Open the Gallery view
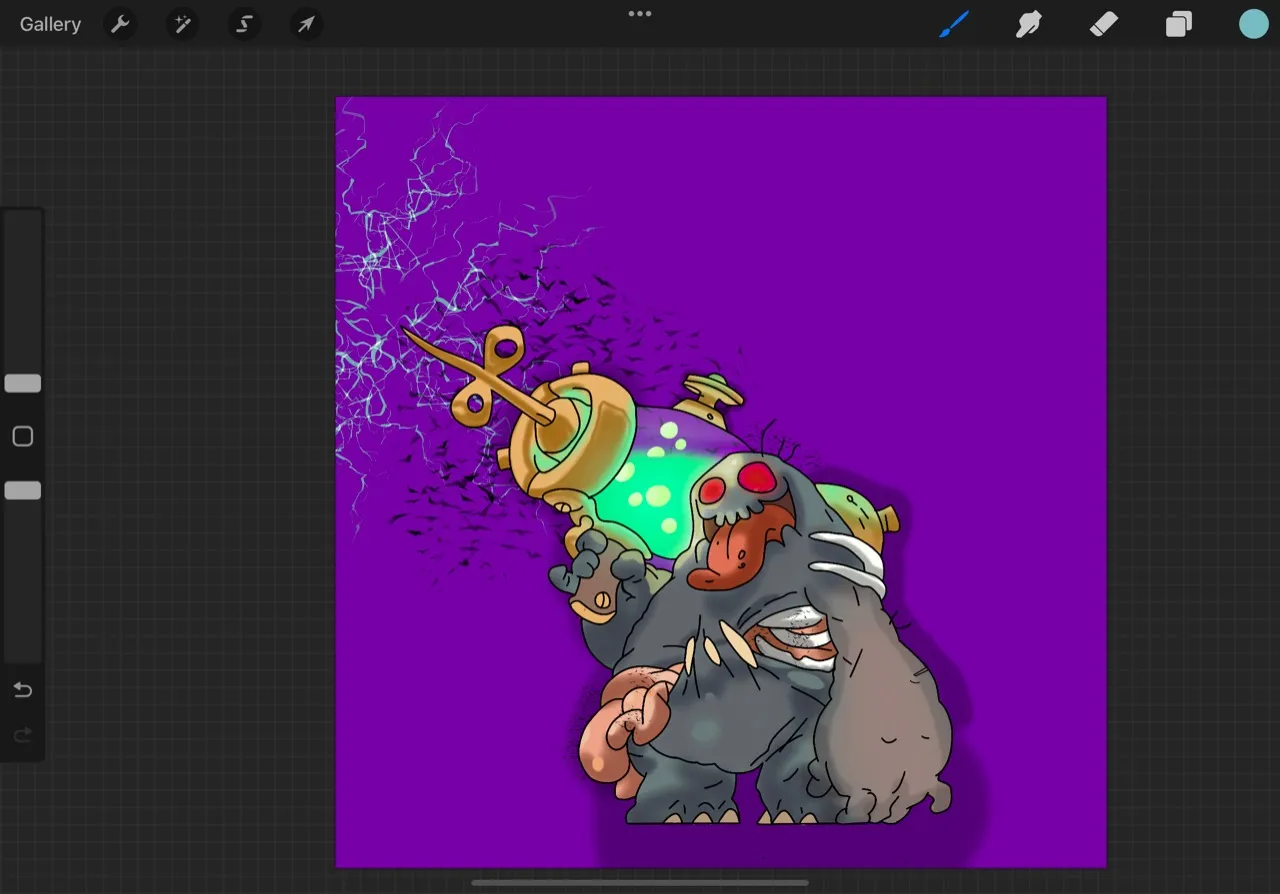 (50, 24)
